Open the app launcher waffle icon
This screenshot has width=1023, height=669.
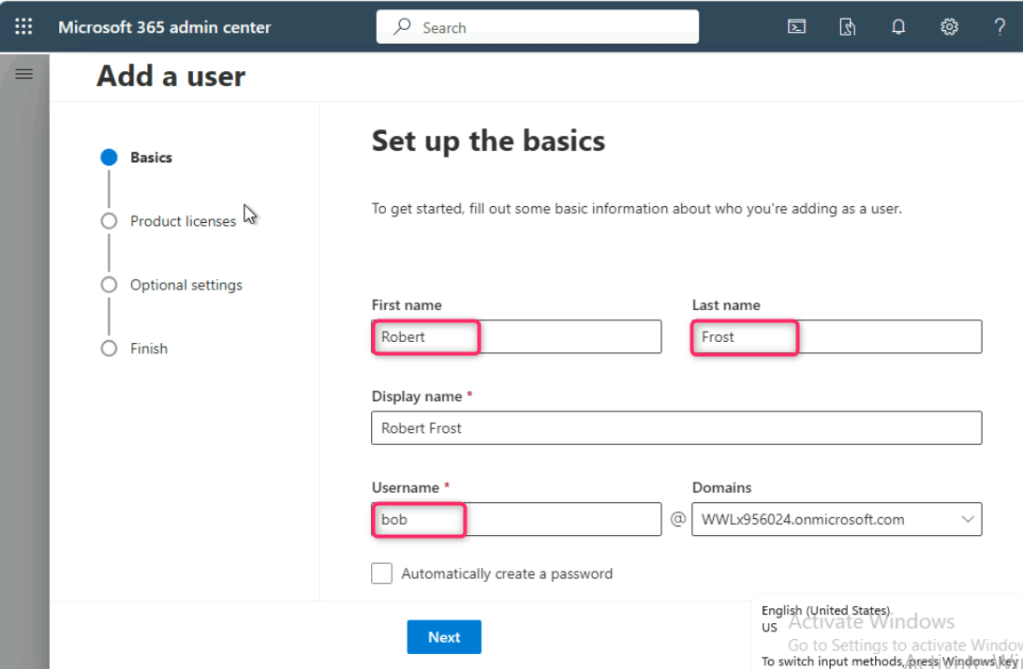[23, 27]
